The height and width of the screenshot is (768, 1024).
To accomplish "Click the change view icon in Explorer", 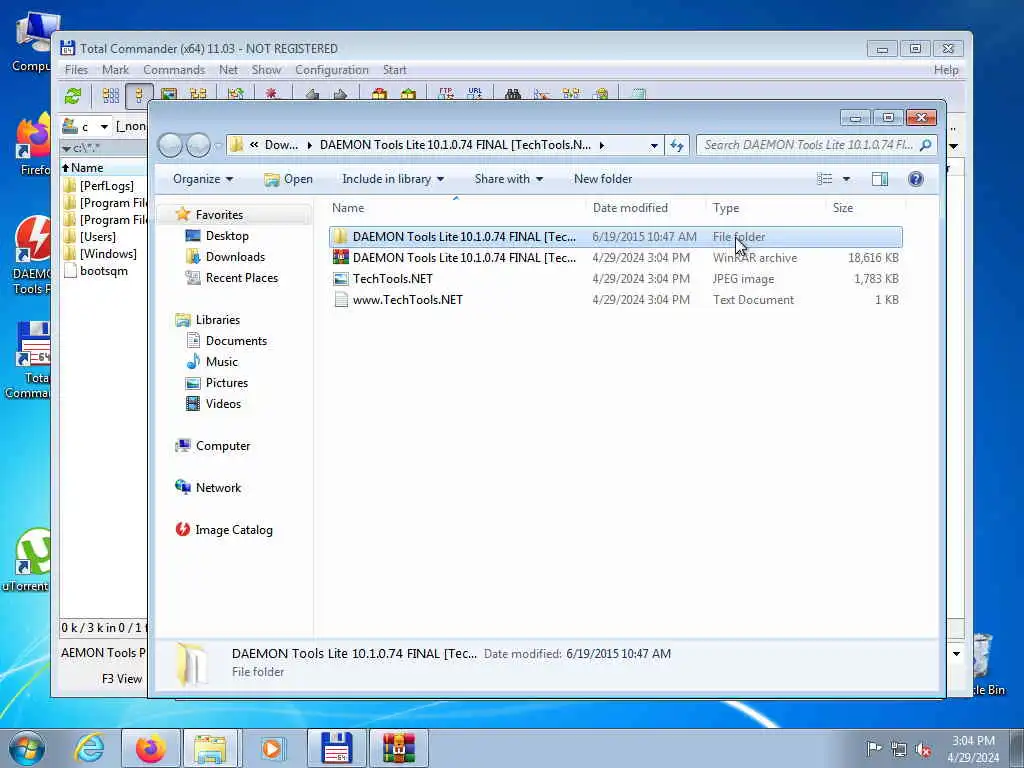I will click(824, 179).
